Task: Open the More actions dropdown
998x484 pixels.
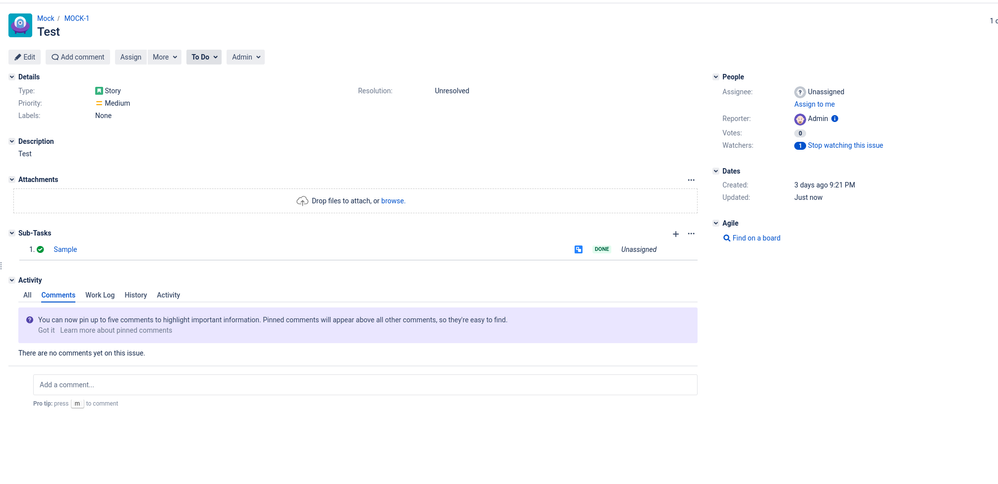Action: [165, 57]
